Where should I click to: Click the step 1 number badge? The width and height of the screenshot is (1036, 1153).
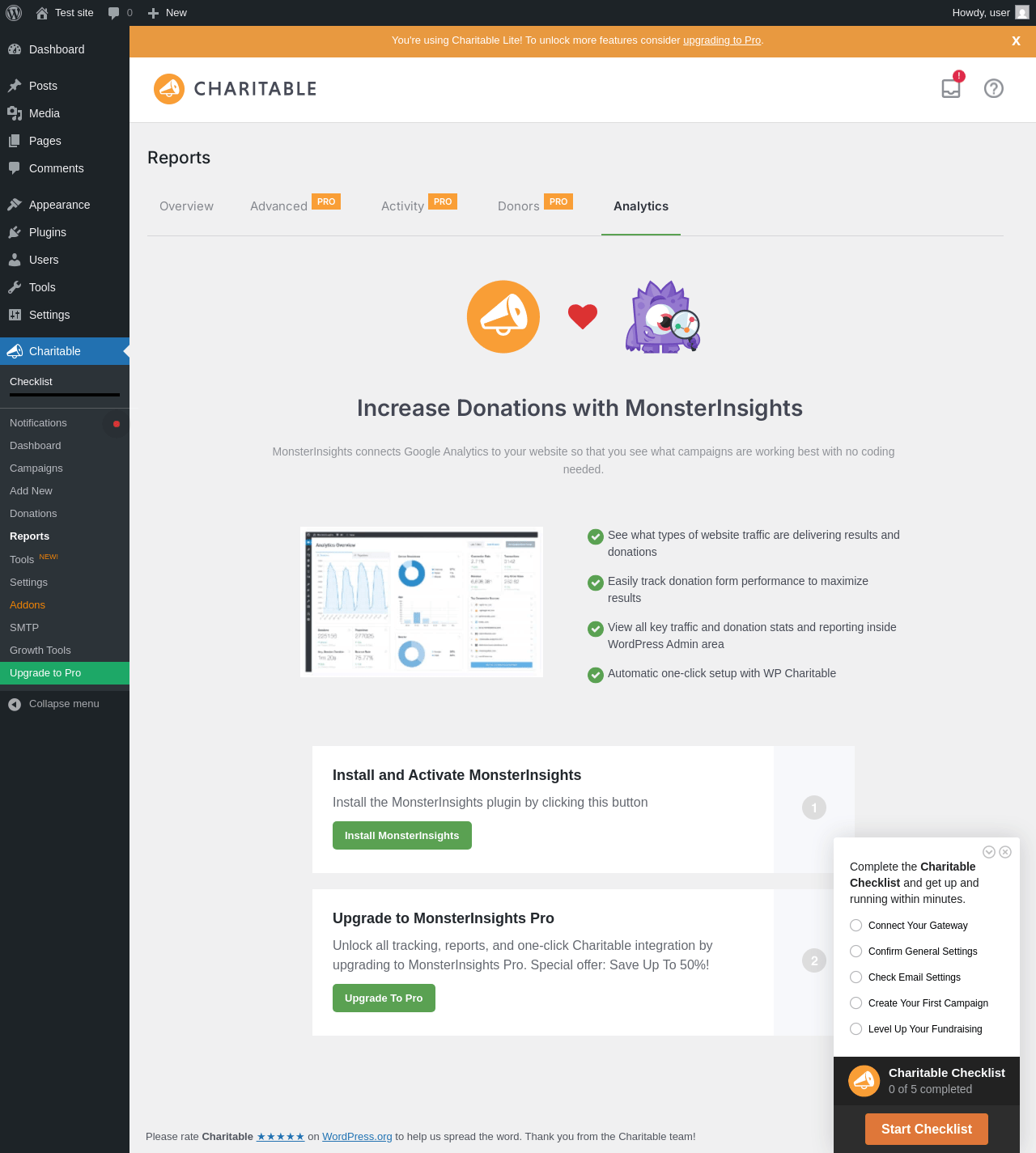814,808
